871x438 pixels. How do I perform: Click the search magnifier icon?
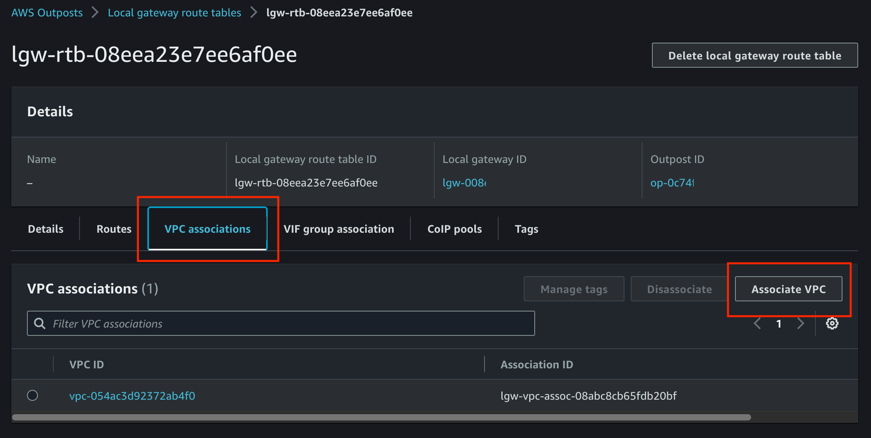pyautogui.click(x=40, y=324)
